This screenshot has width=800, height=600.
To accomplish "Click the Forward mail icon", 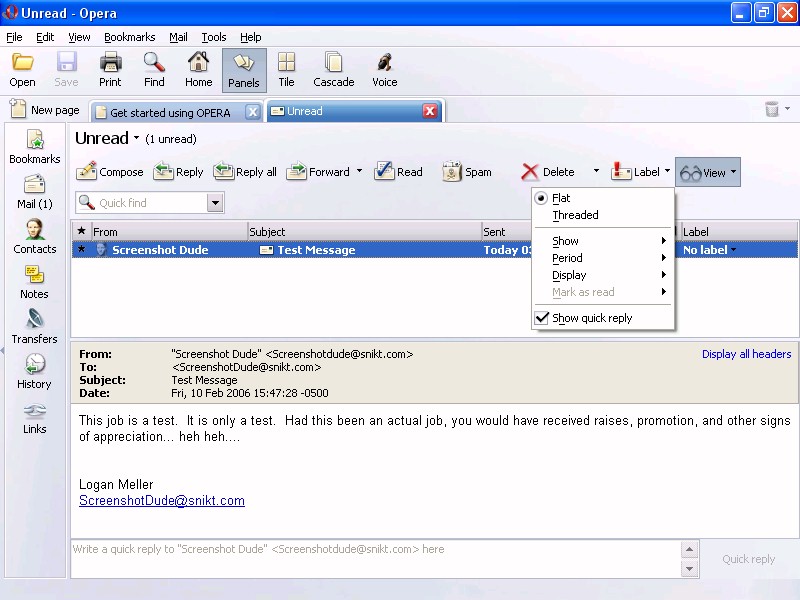I will pos(297,171).
